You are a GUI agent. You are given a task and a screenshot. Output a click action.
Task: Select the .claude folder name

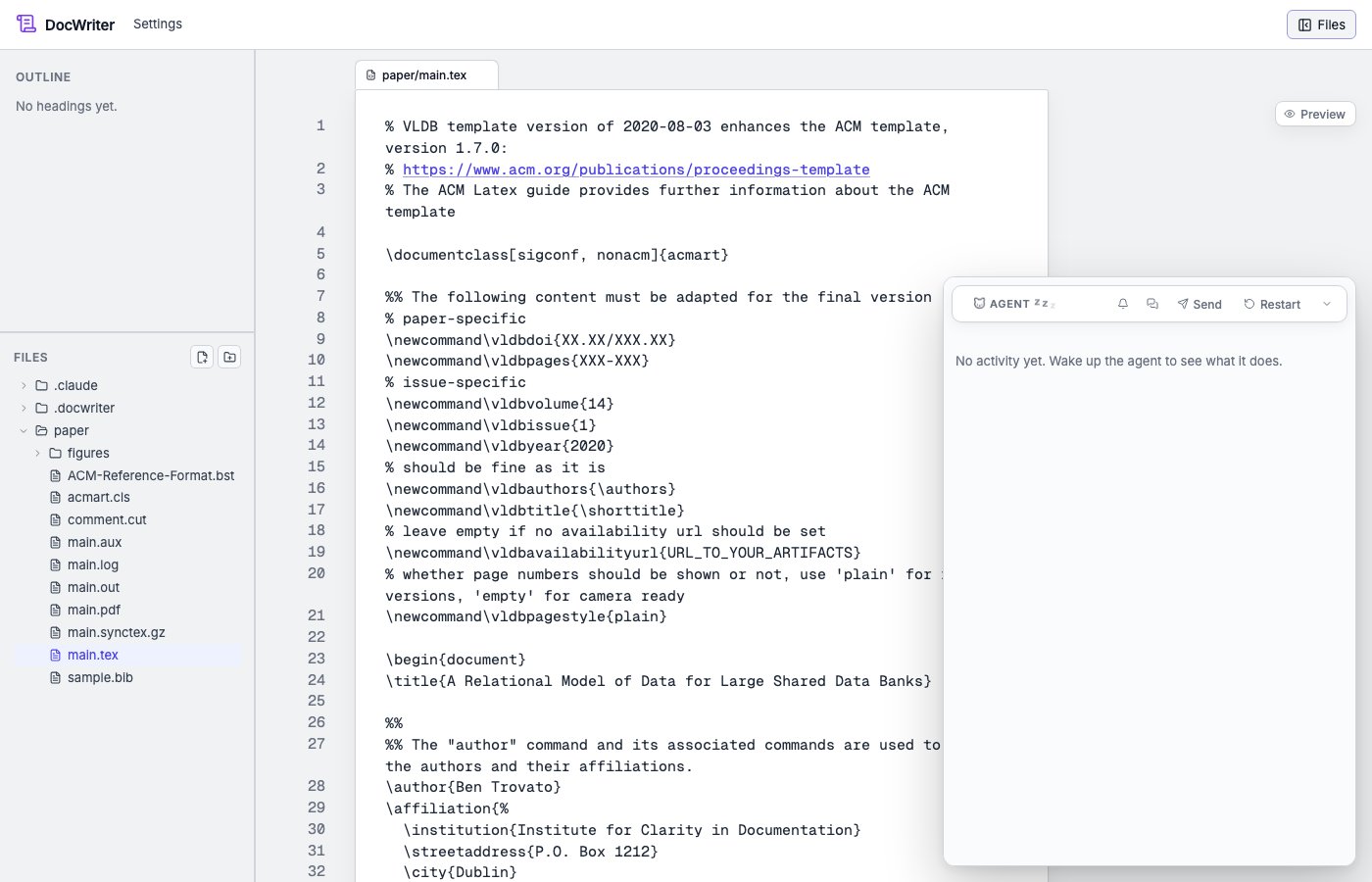[75, 385]
